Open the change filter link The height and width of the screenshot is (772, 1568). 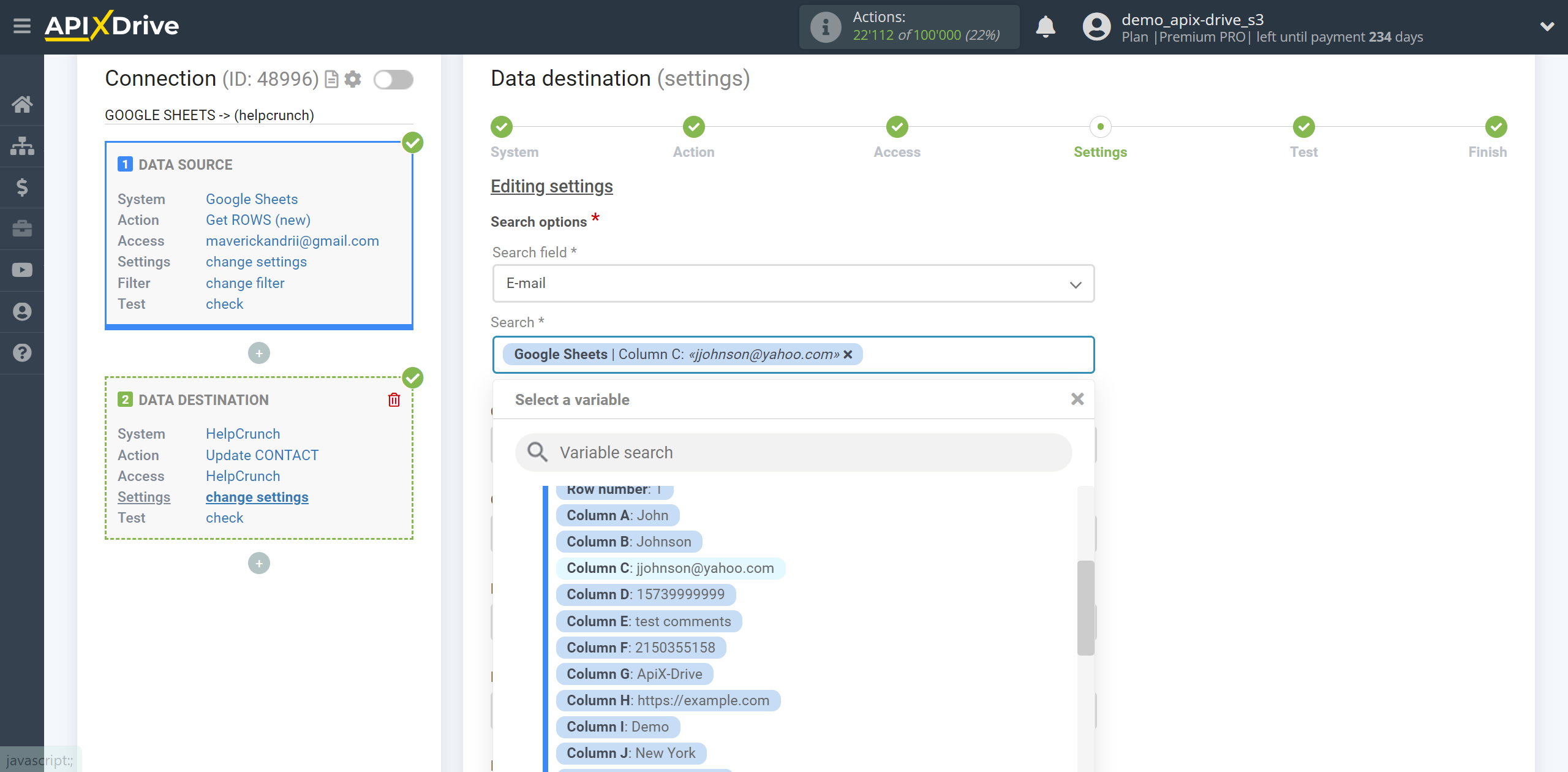245,283
